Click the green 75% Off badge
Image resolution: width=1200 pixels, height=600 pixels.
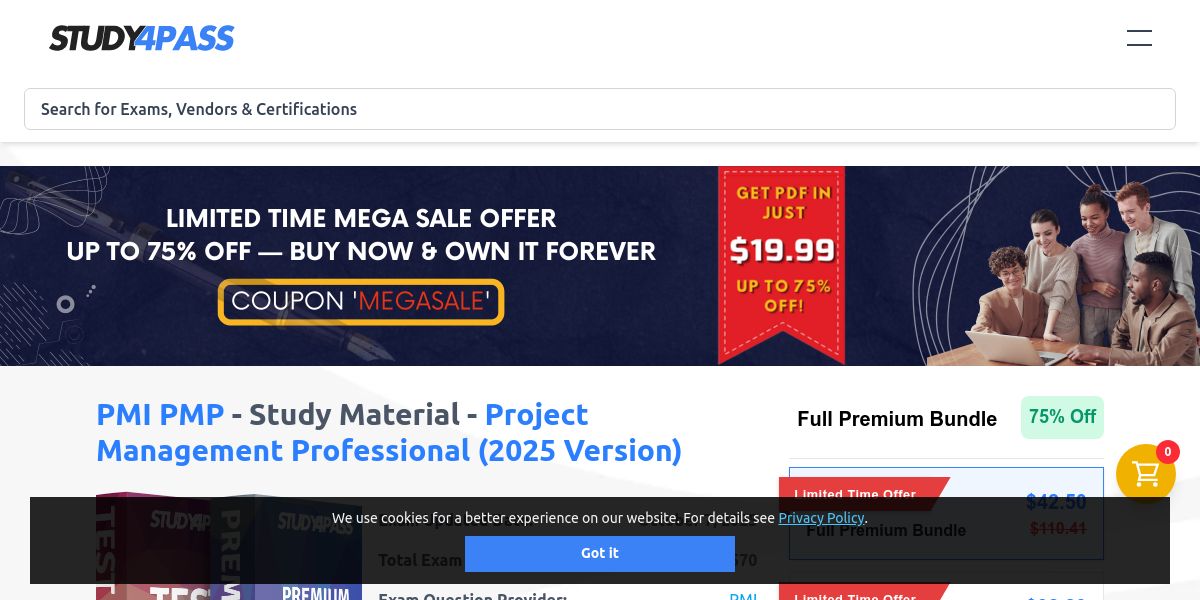pyautogui.click(x=1062, y=417)
